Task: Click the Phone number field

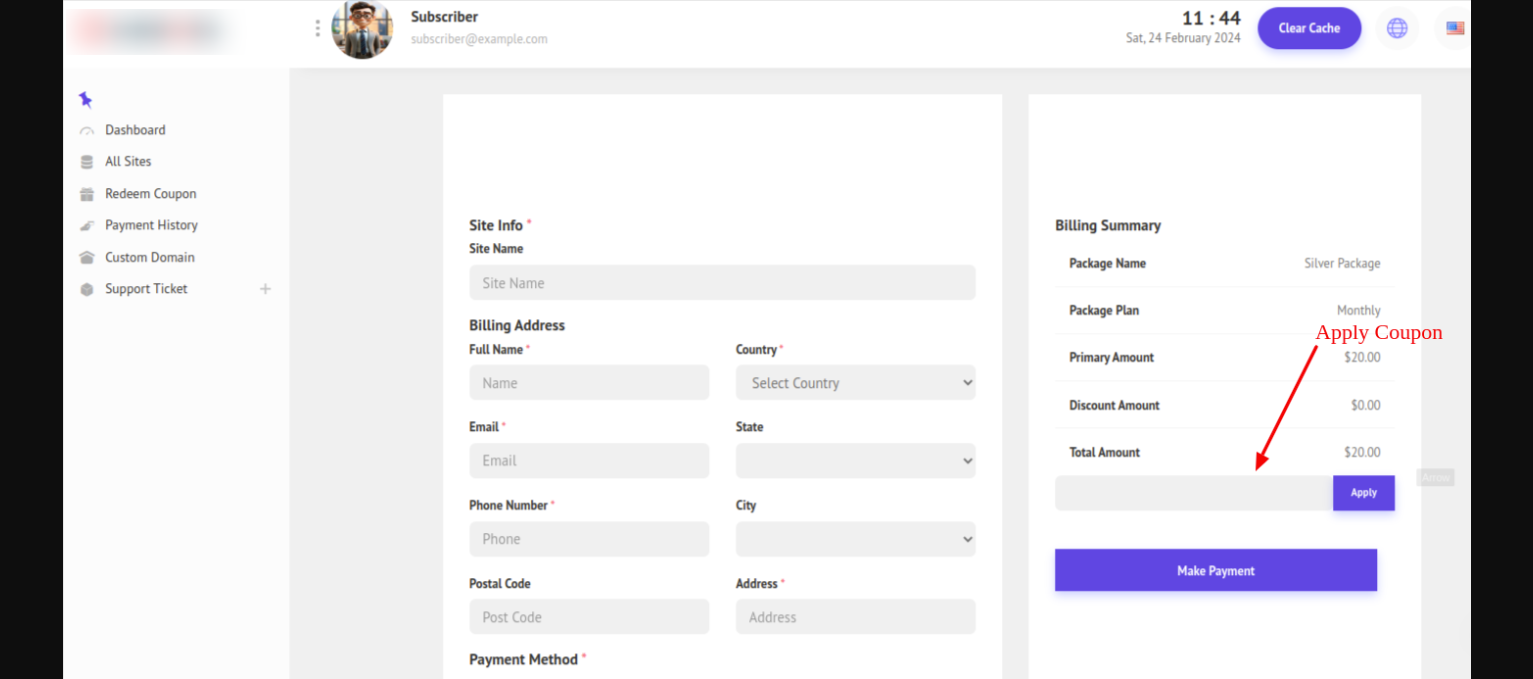Action: coord(589,539)
